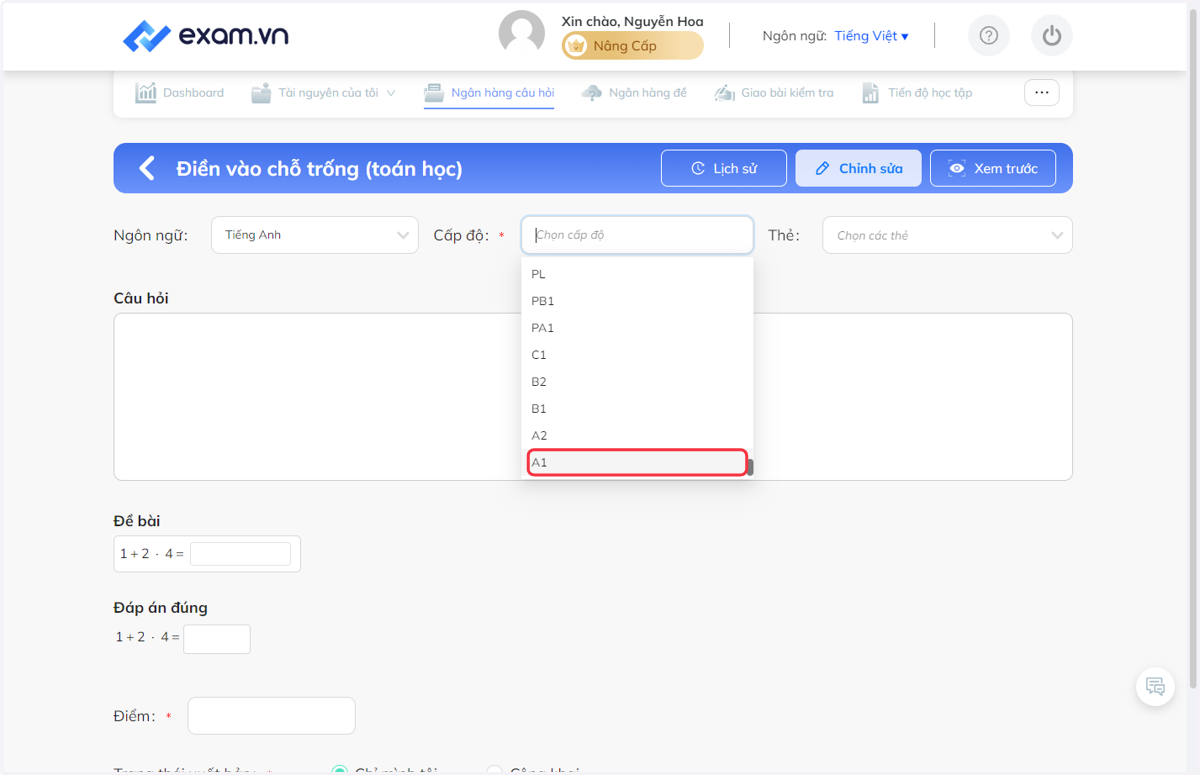Select Ngân hàng câu hỏi tab
The width and height of the screenshot is (1200, 775).
tap(489, 93)
